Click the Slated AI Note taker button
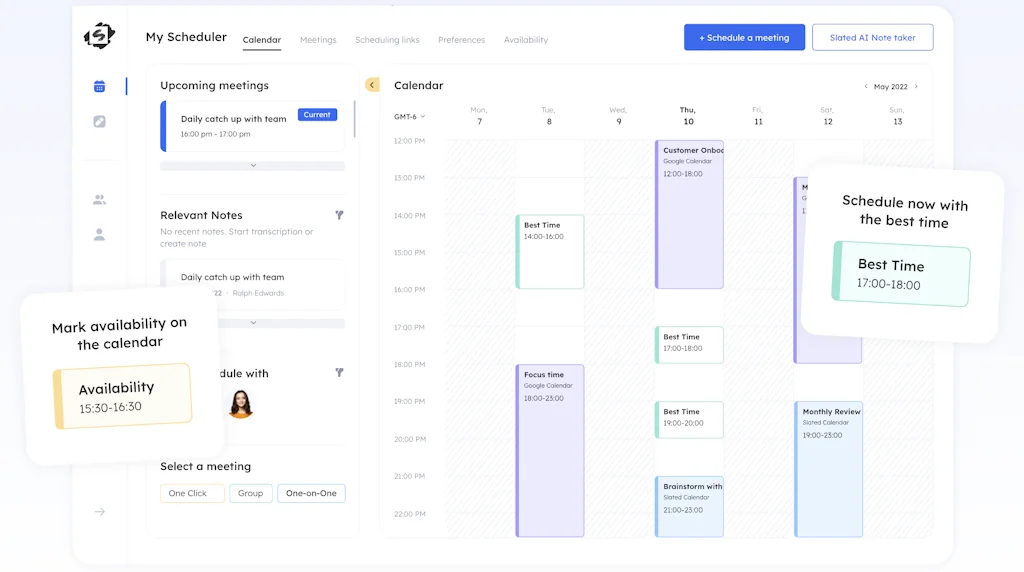 (x=872, y=38)
